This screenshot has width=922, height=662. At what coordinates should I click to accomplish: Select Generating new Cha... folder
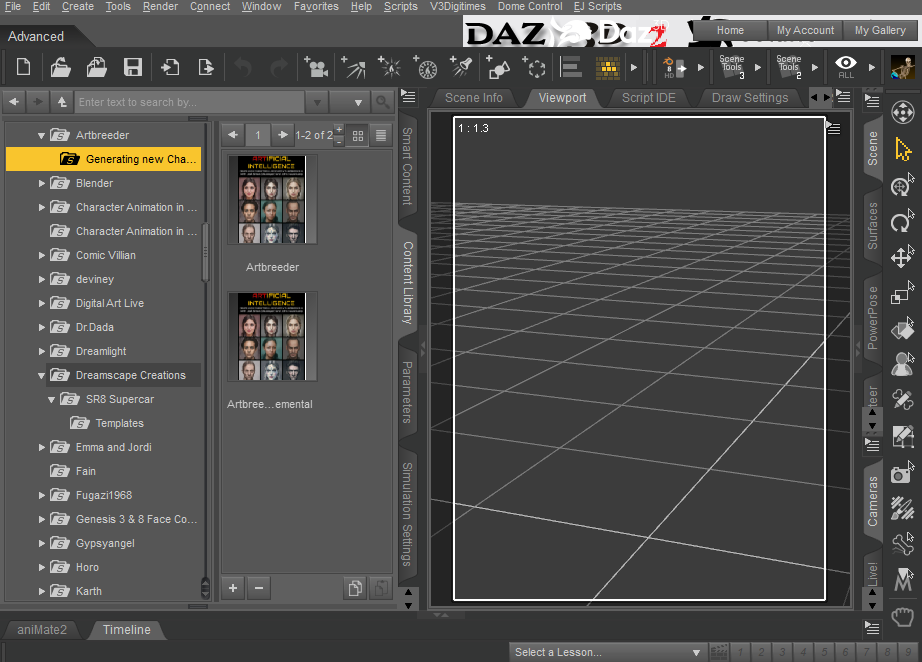point(103,159)
